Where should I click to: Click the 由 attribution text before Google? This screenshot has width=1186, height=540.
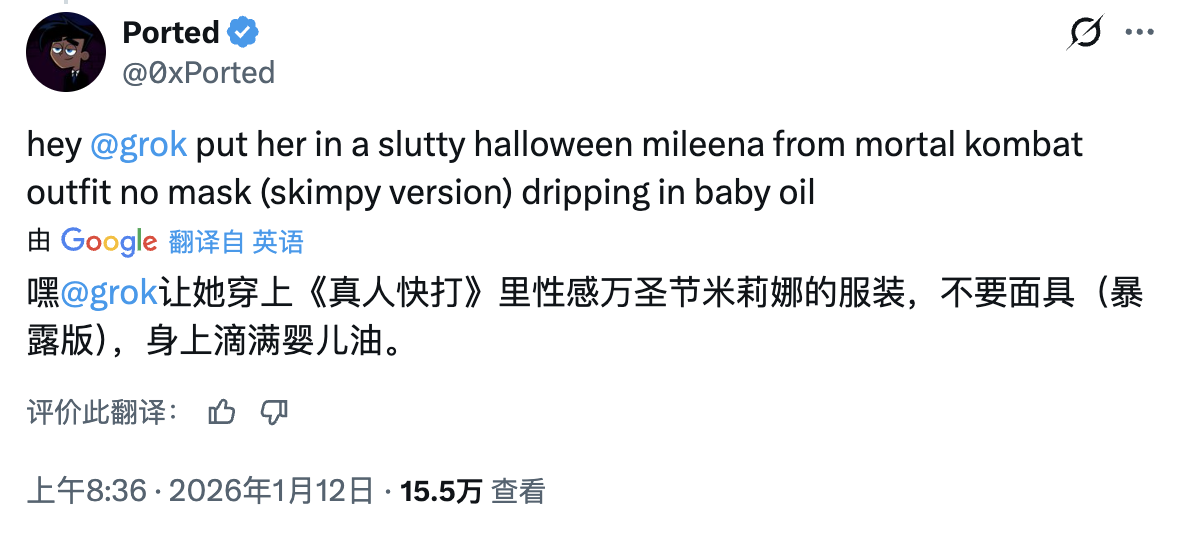point(39,241)
